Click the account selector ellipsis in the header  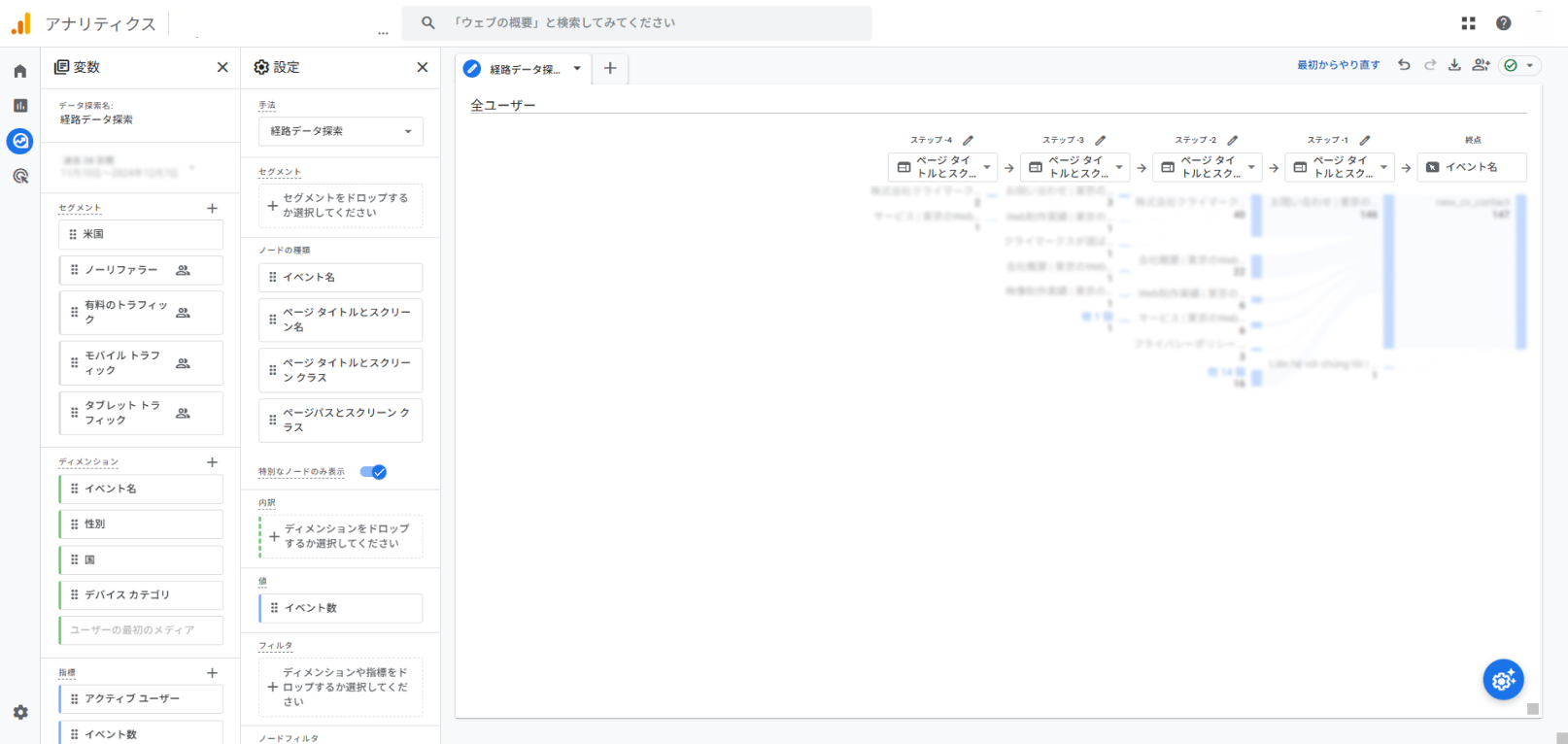click(383, 32)
